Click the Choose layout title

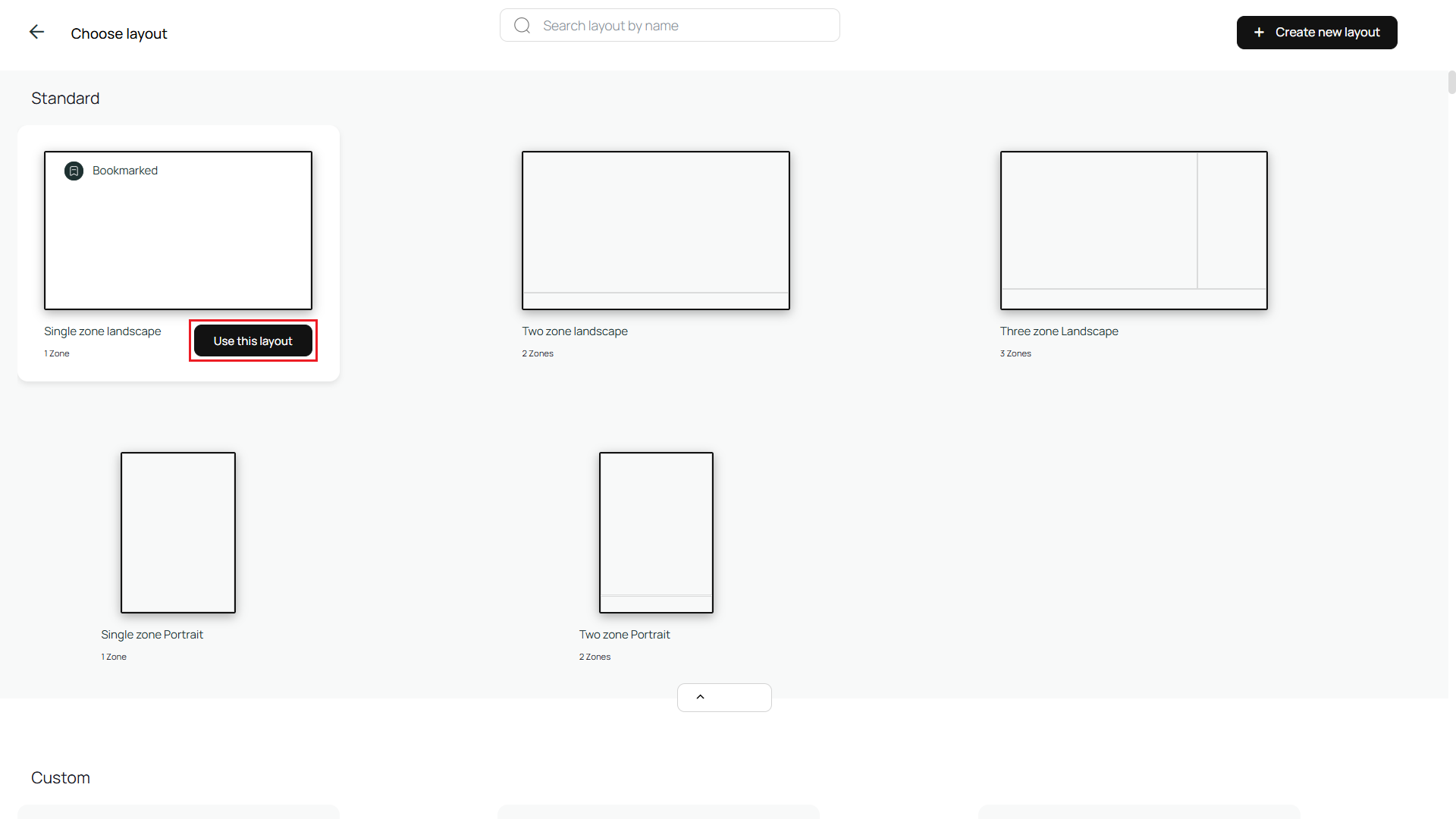point(119,33)
